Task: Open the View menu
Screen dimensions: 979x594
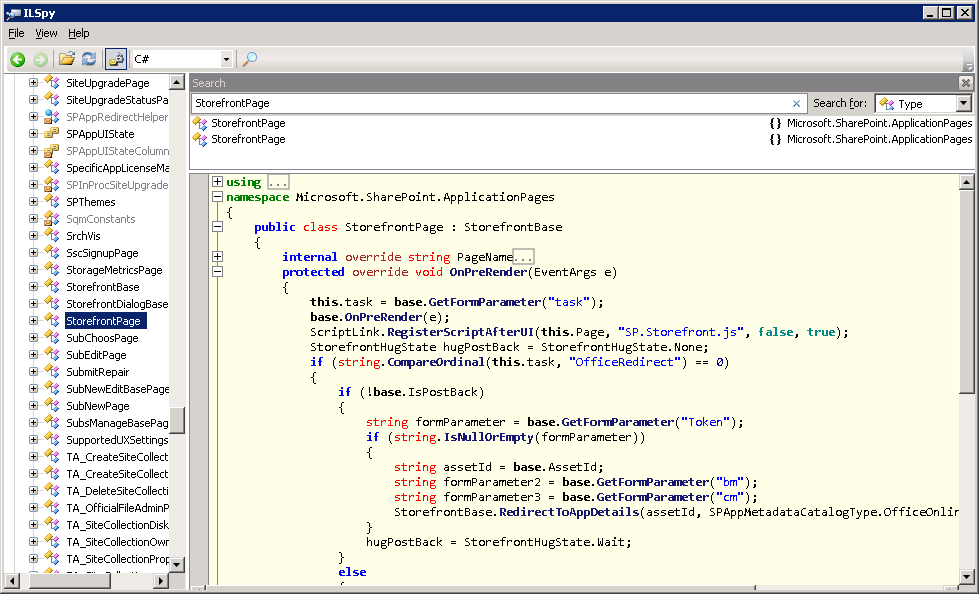Action: click(x=46, y=33)
